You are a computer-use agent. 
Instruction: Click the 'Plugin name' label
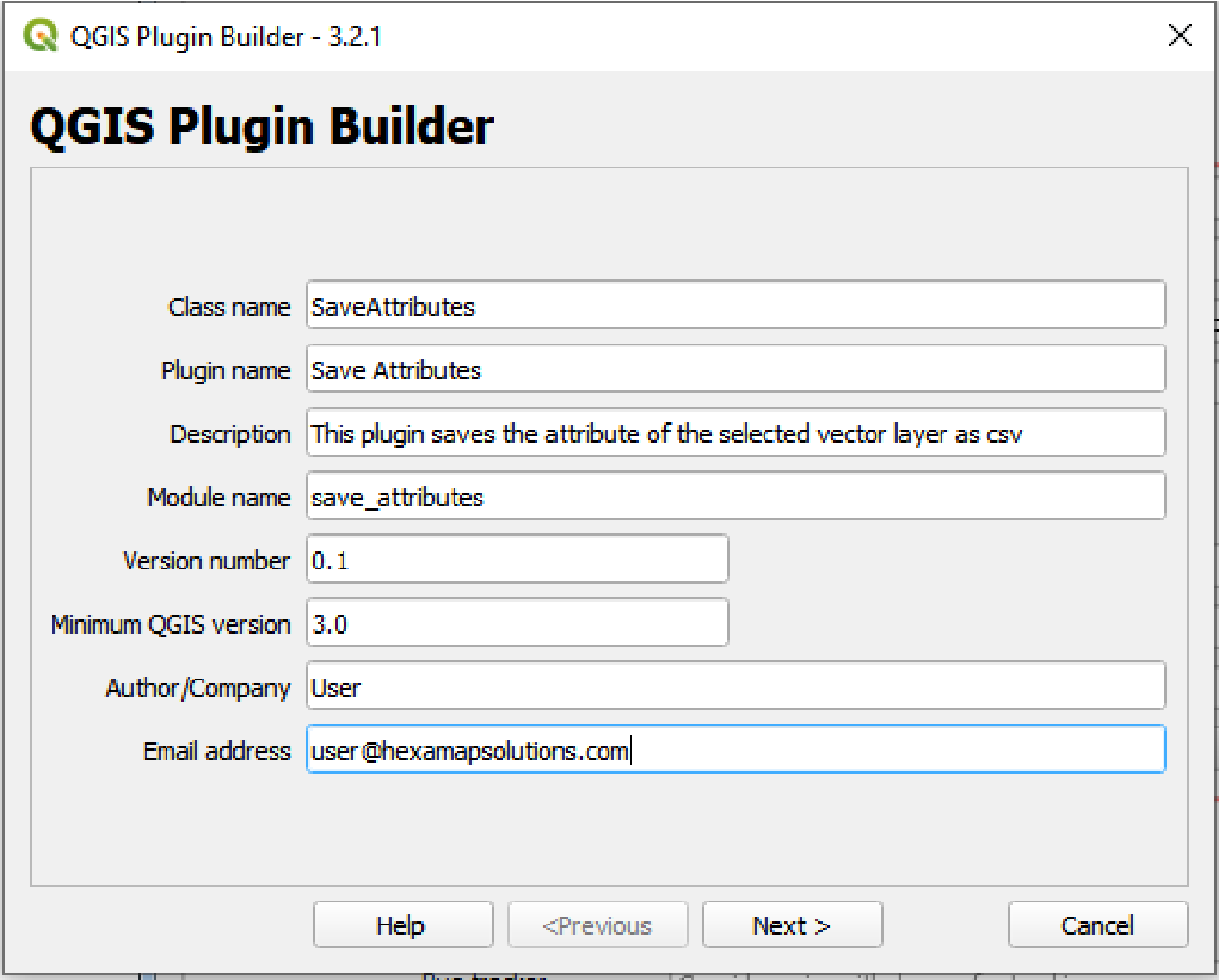(226, 370)
